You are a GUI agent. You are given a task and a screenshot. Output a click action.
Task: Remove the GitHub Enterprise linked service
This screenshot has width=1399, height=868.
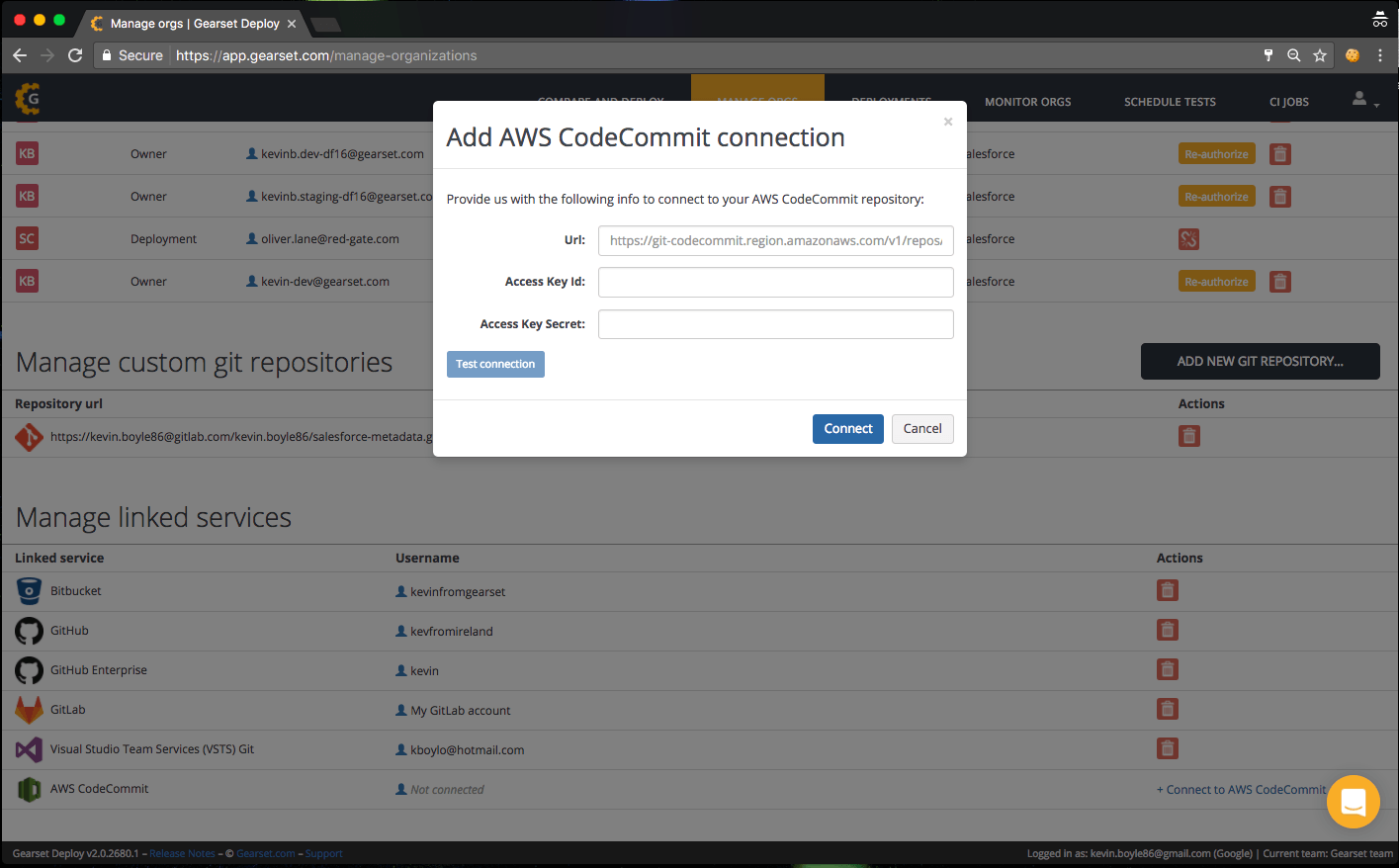click(x=1168, y=669)
